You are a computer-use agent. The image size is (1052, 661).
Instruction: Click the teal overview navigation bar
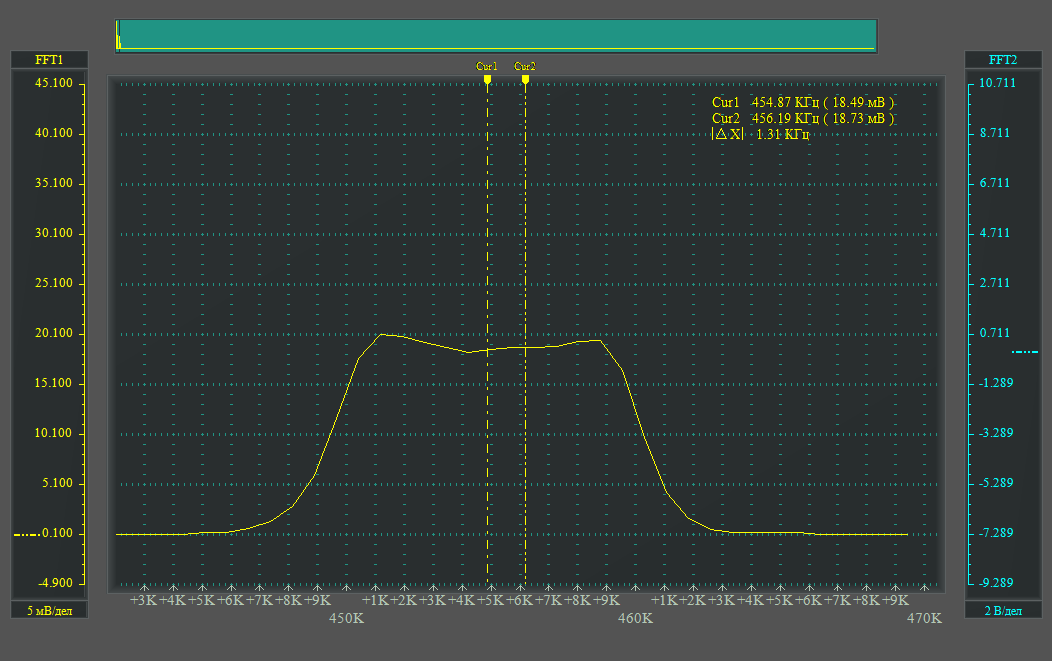[x=496, y=36]
